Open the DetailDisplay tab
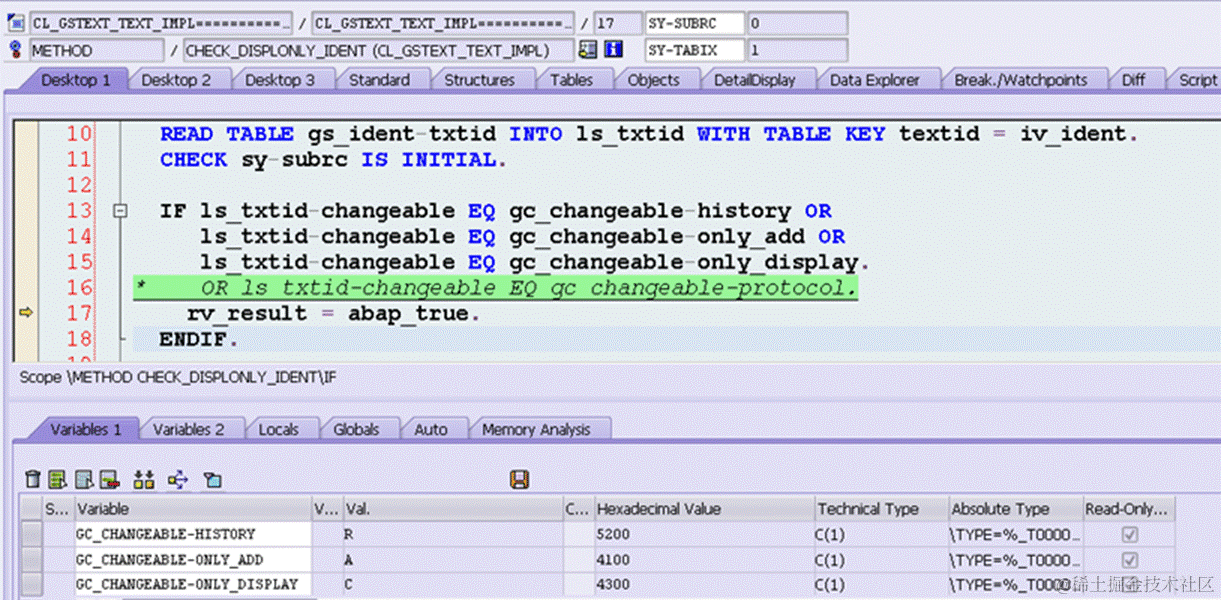Screen dimensions: 1221x600 point(755,80)
